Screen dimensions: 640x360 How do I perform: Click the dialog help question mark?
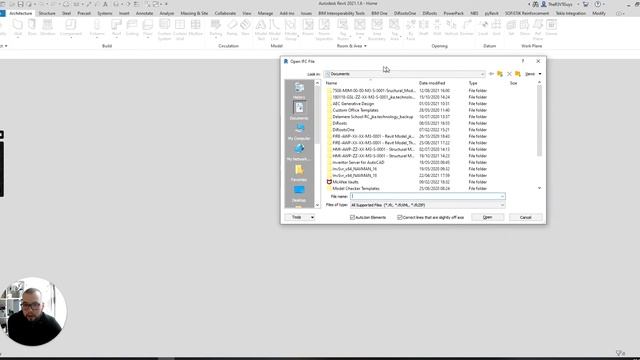[523, 61]
